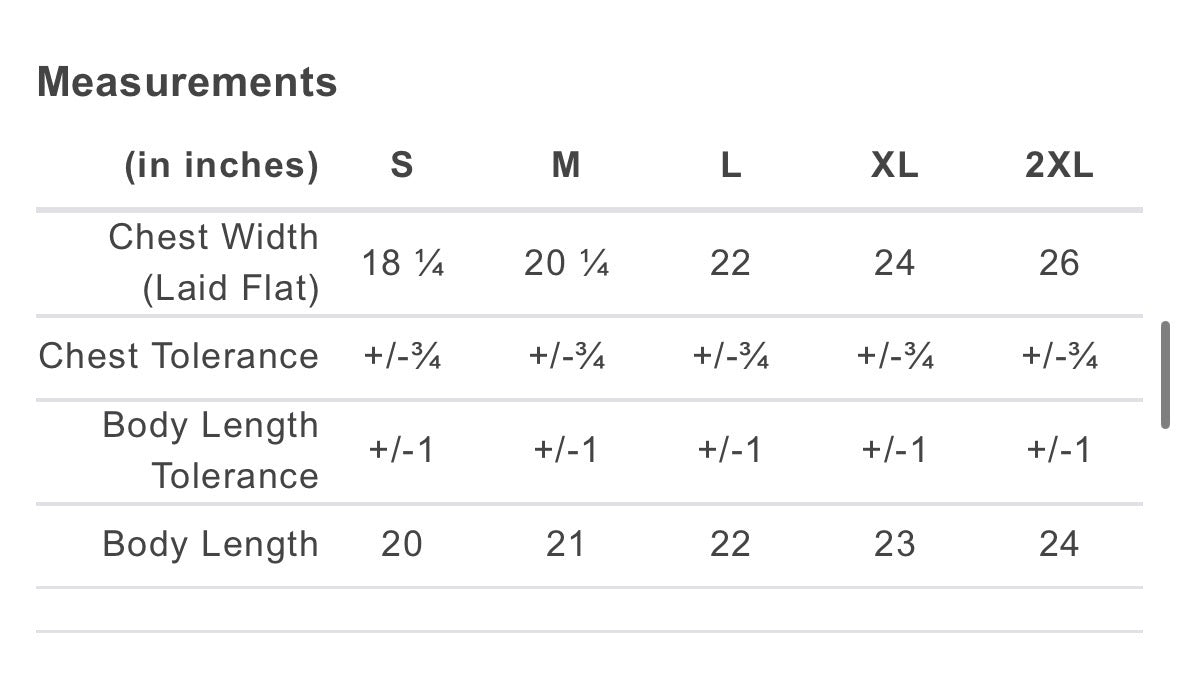Select the XL size column header
1179x680 pixels.
pyautogui.click(x=894, y=165)
